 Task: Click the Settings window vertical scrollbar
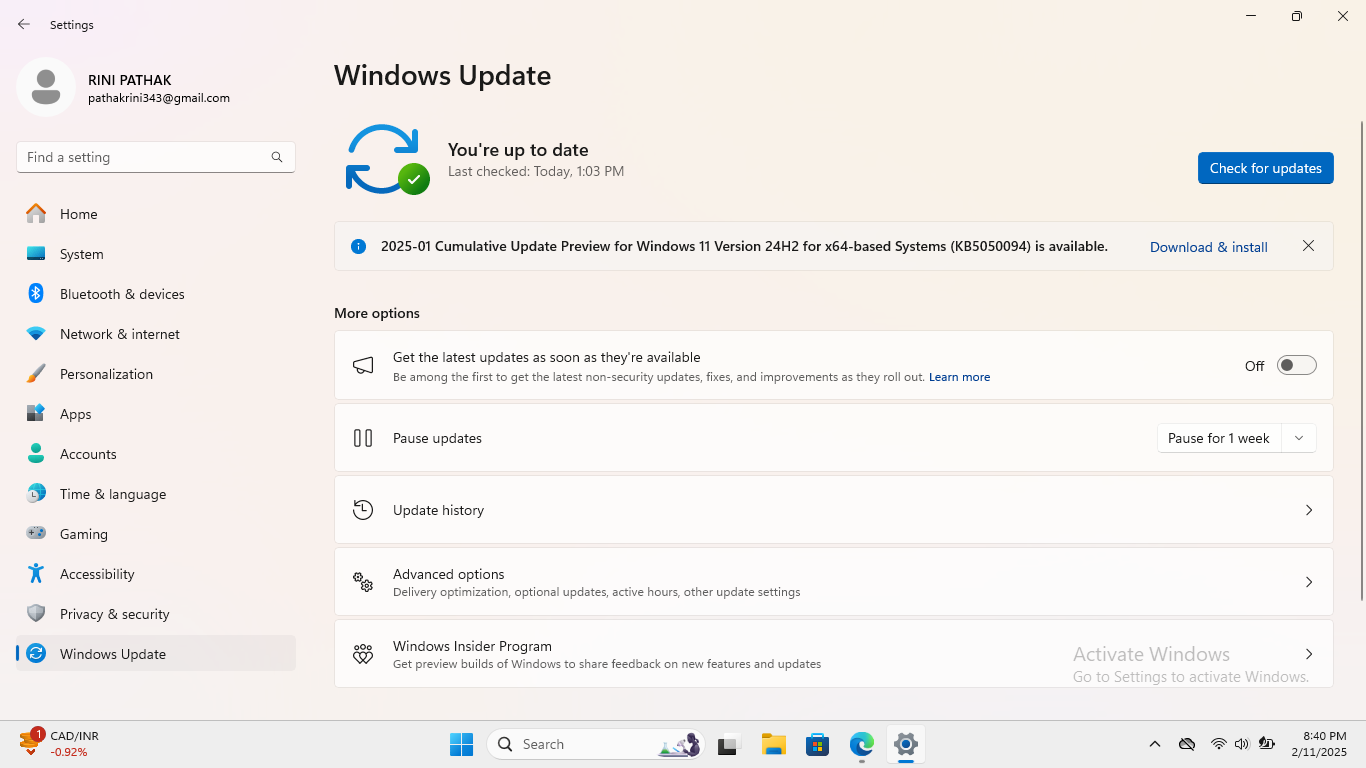[1361, 360]
